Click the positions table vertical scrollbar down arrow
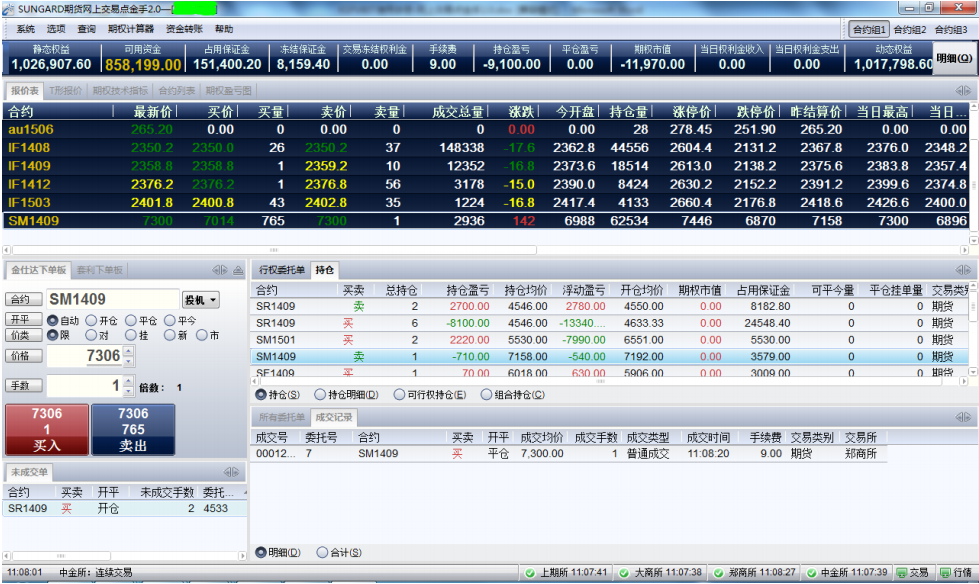 [x=973, y=372]
